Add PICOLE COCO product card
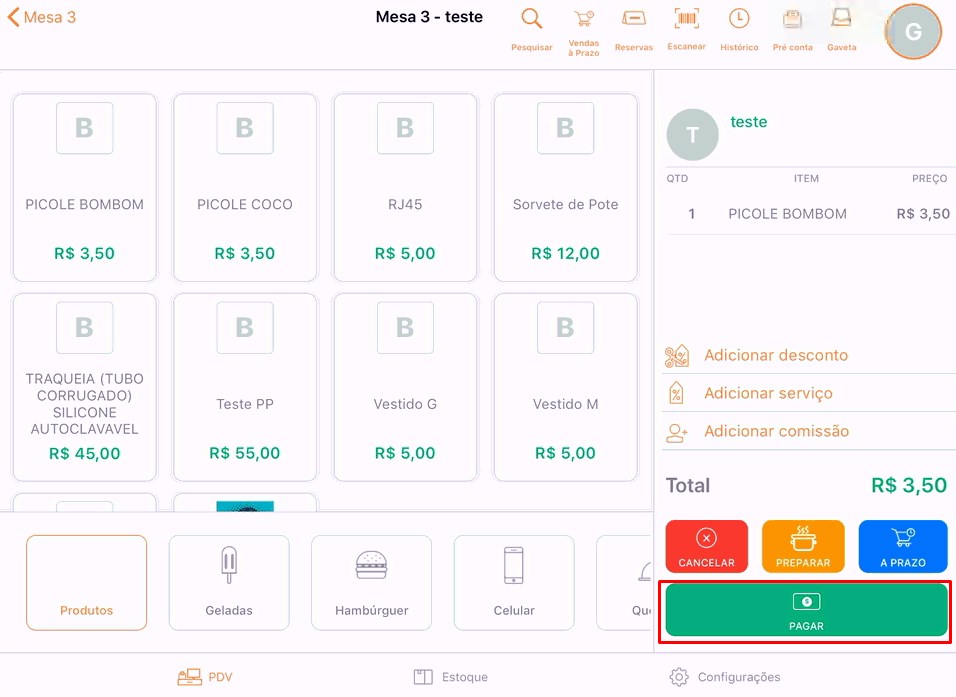Screen dimensions: 956x697 point(245,187)
